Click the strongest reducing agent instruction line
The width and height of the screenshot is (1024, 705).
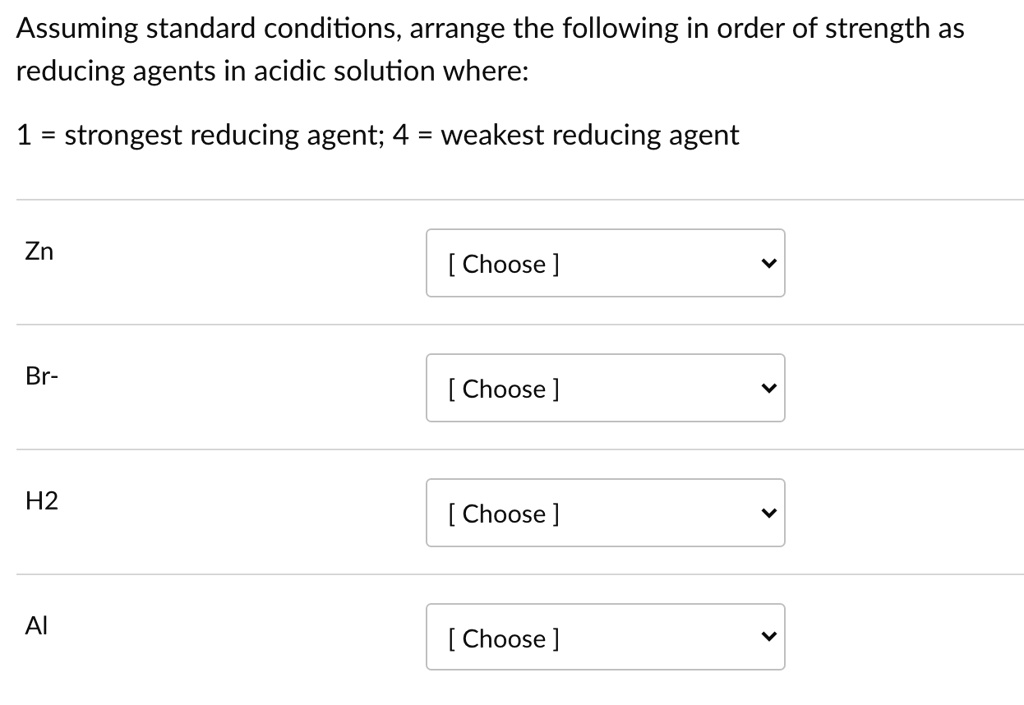pos(377,134)
